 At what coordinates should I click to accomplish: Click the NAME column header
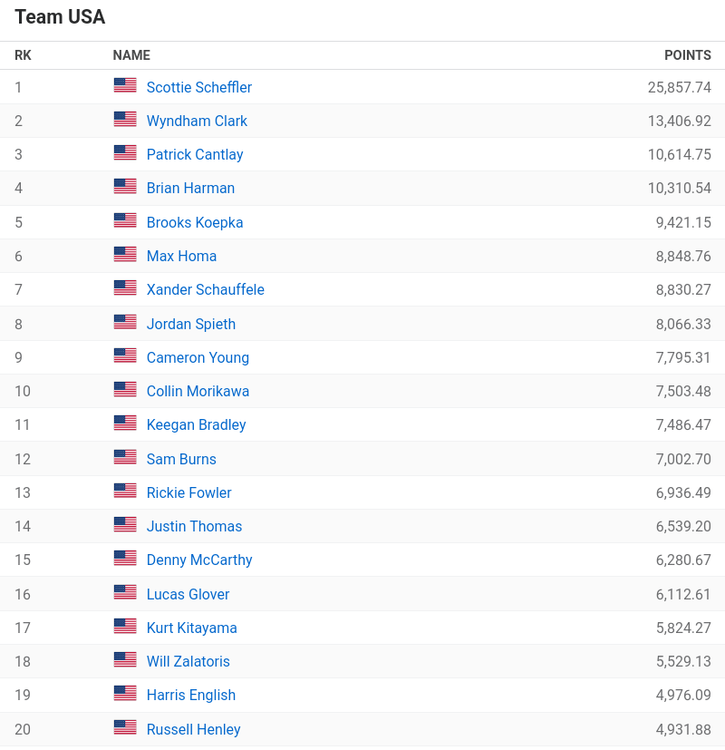tap(131, 56)
